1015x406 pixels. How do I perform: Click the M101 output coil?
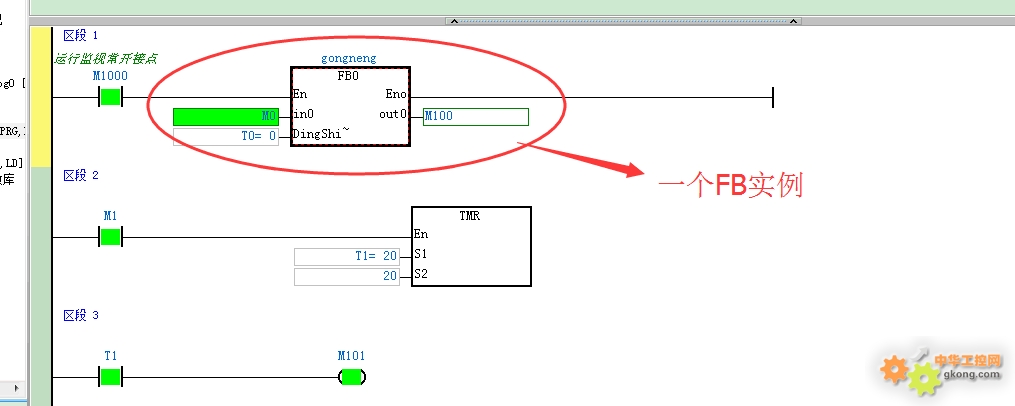click(352, 377)
